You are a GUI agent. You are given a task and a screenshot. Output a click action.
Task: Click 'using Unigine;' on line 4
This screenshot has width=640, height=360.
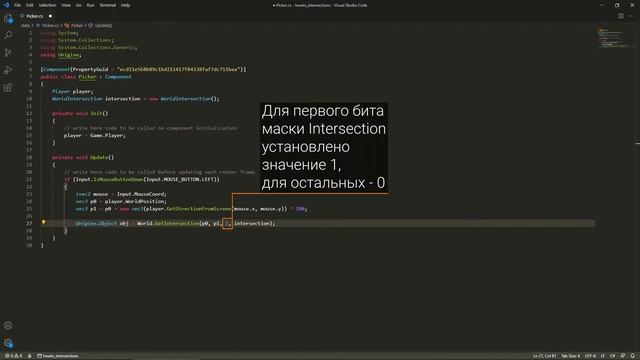(x=61, y=55)
